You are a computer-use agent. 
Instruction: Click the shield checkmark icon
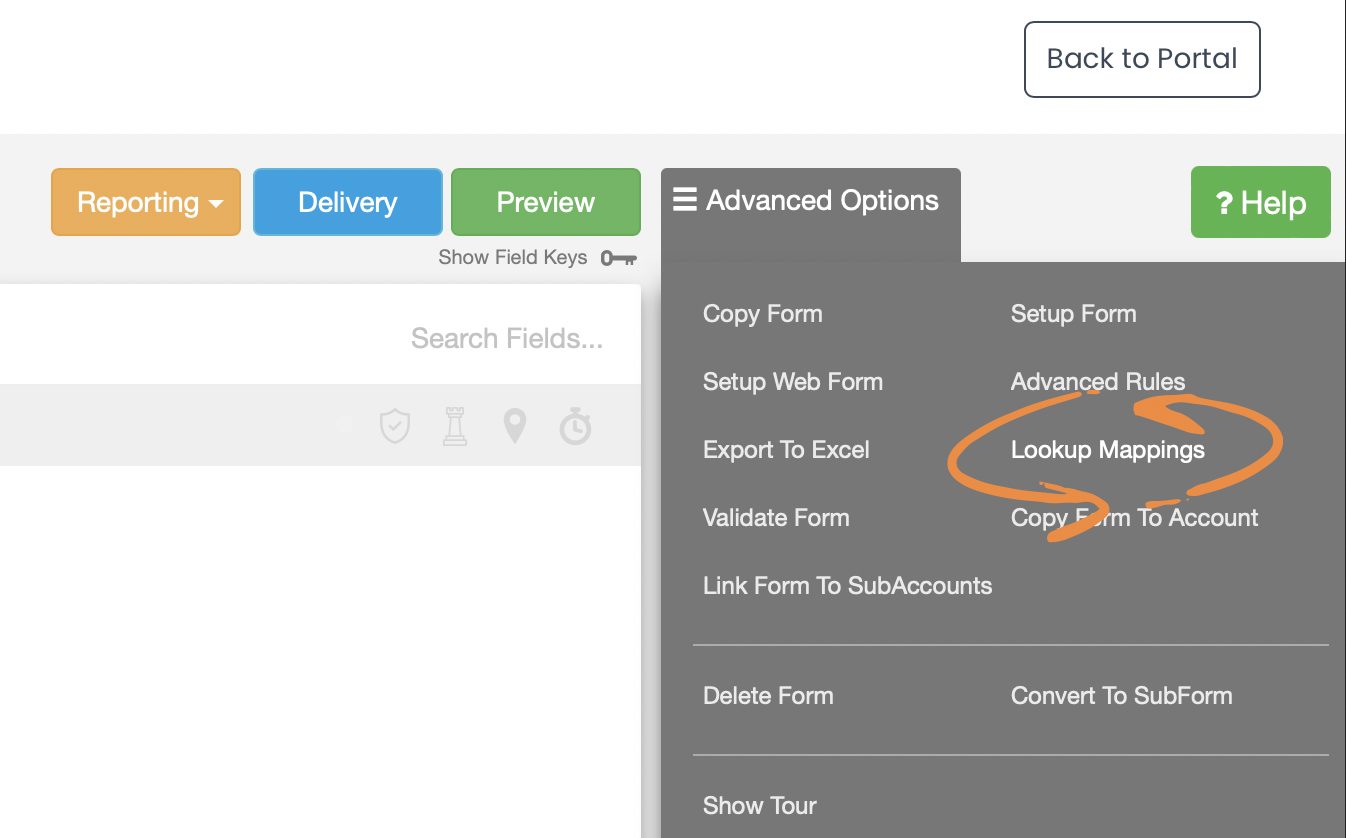(395, 427)
